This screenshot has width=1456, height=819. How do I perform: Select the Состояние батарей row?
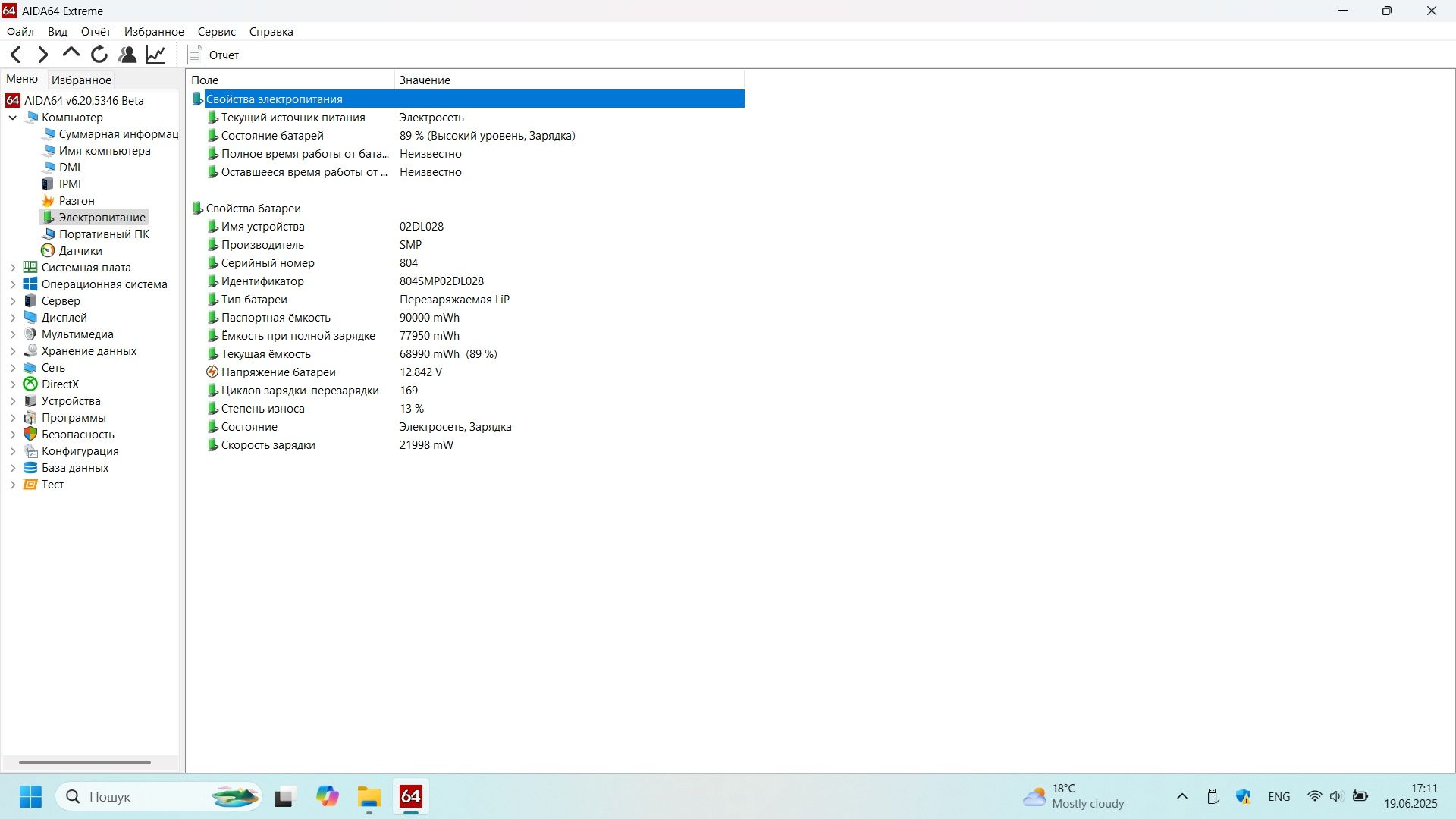pyautogui.click(x=467, y=136)
